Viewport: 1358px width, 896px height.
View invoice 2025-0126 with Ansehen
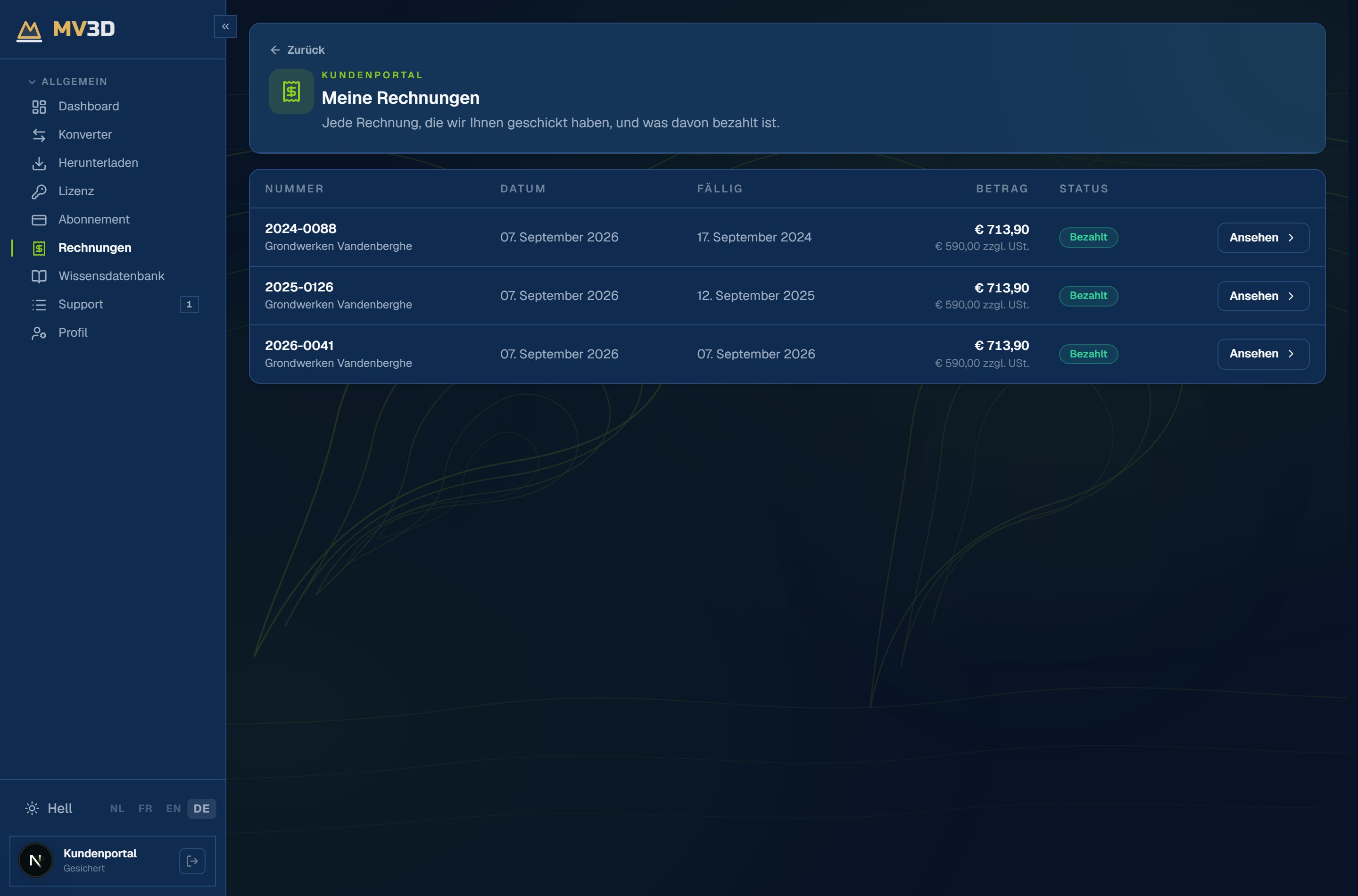1263,296
